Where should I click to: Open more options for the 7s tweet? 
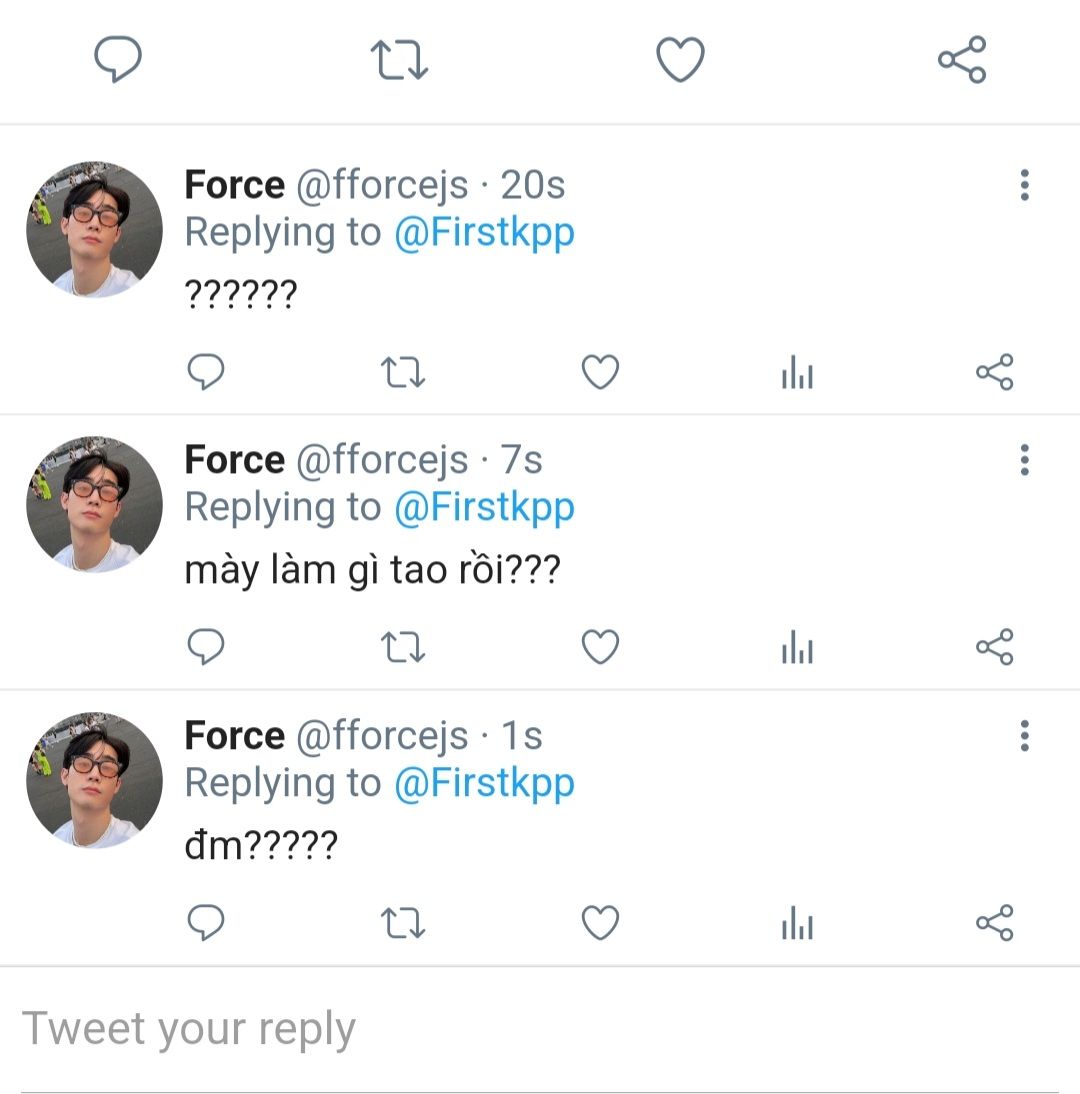1024,460
